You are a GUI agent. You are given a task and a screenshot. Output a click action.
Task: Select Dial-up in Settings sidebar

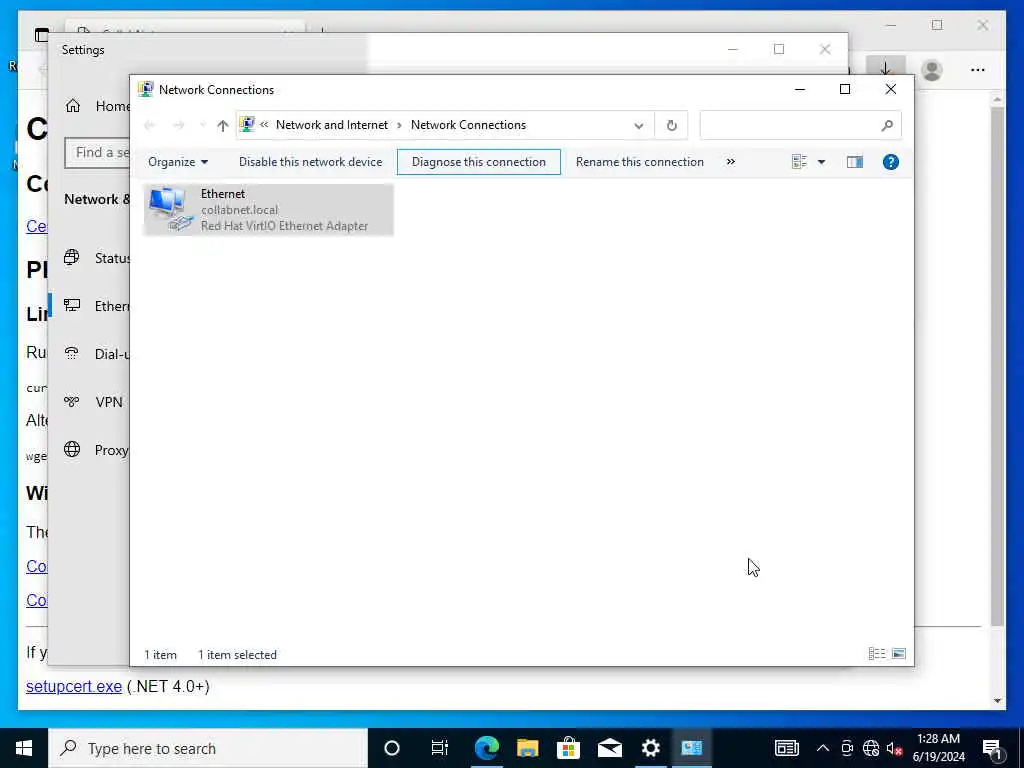click(x=97, y=354)
